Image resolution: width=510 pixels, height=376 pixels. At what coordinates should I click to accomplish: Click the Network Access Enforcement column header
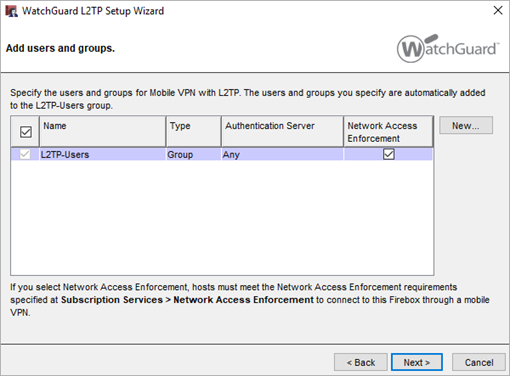[x=389, y=131]
